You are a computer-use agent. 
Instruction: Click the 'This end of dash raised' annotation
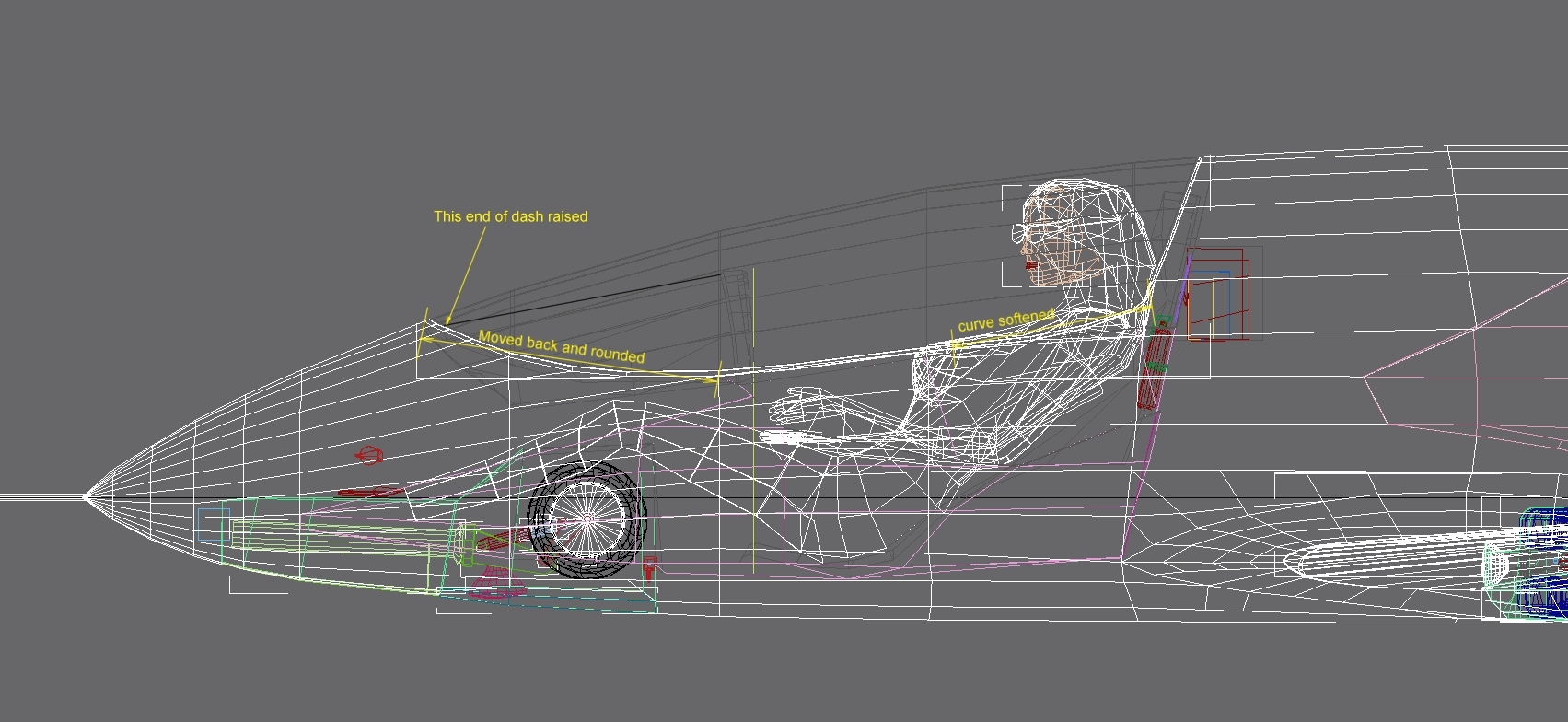(510, 216)
